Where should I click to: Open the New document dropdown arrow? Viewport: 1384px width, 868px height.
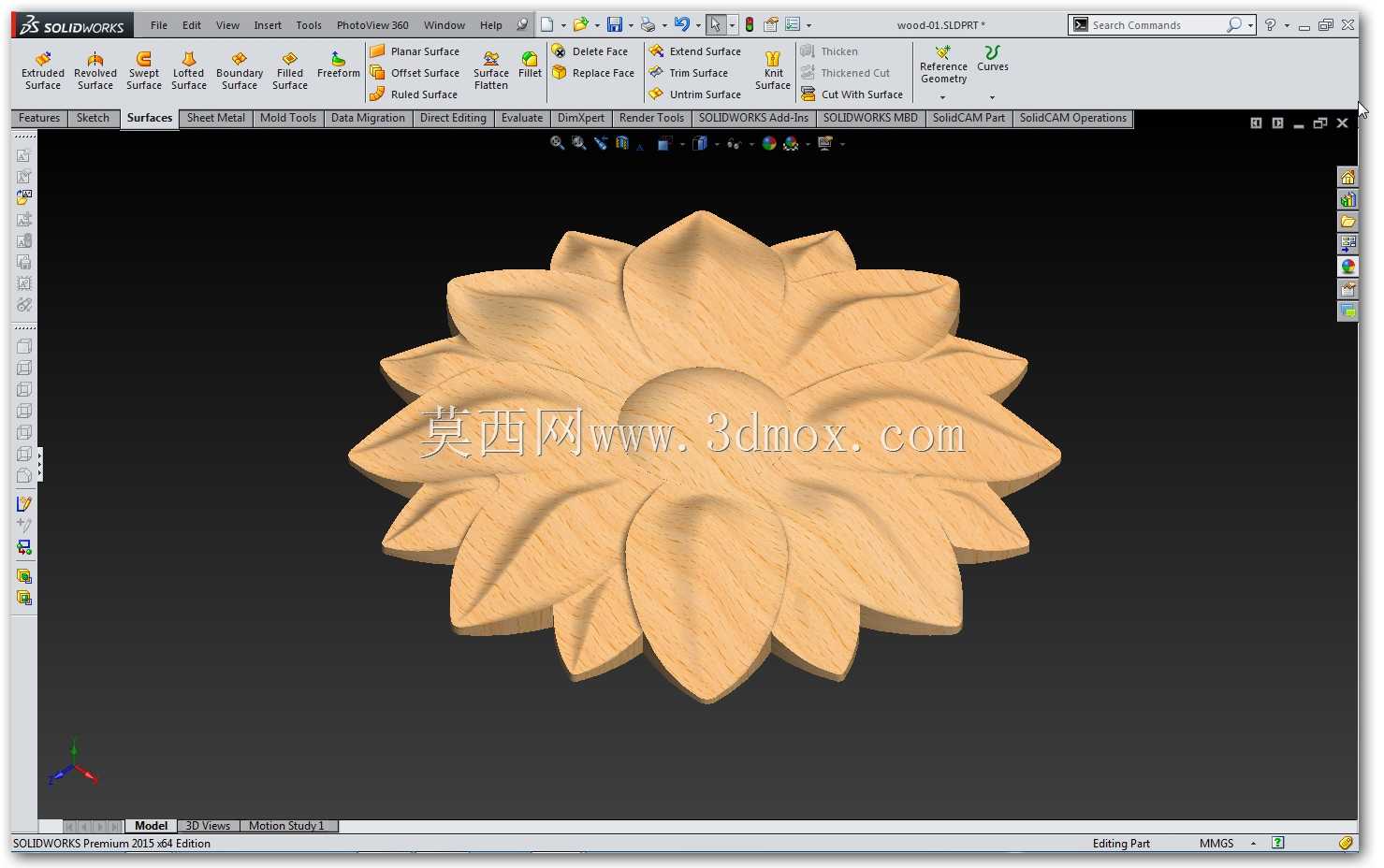(563, 26)
